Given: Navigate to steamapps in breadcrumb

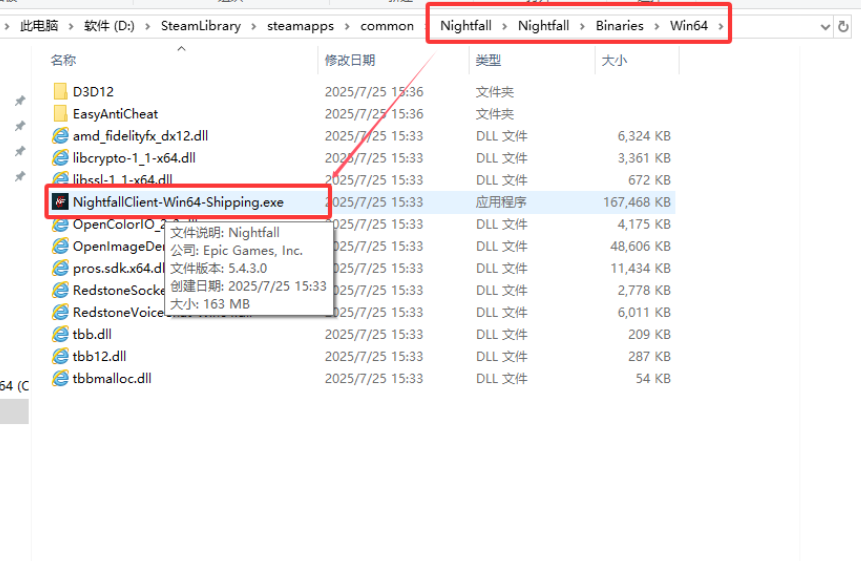Looking at the screenshot, I should [x=300, y=26].
